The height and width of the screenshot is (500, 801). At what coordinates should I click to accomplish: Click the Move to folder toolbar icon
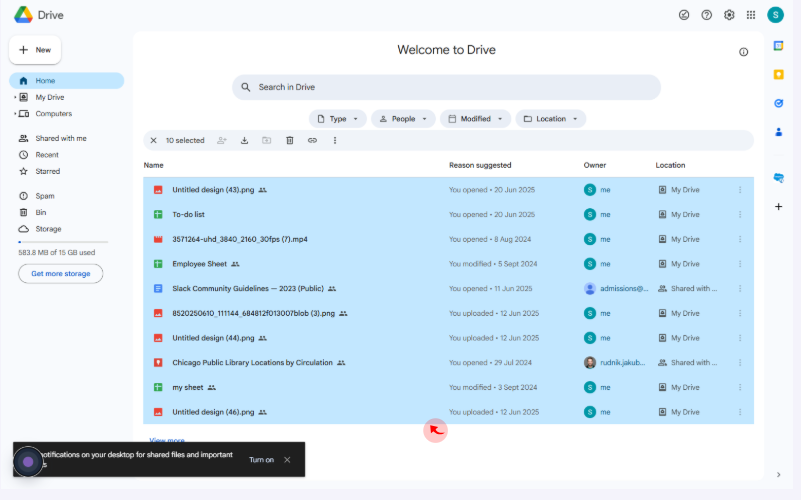(267, 140)
